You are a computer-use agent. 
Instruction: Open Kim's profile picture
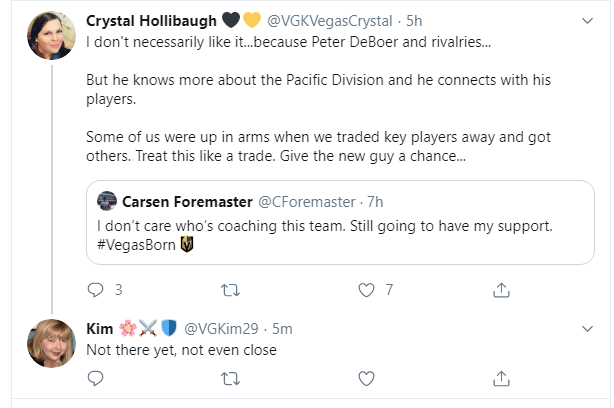pyautogui.click(x=50, y=343)
